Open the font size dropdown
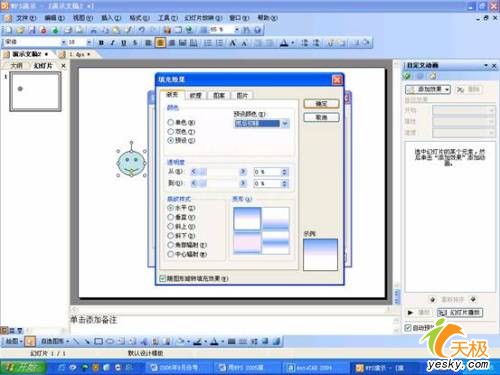500x375 pixels. (x=89, y=42)
